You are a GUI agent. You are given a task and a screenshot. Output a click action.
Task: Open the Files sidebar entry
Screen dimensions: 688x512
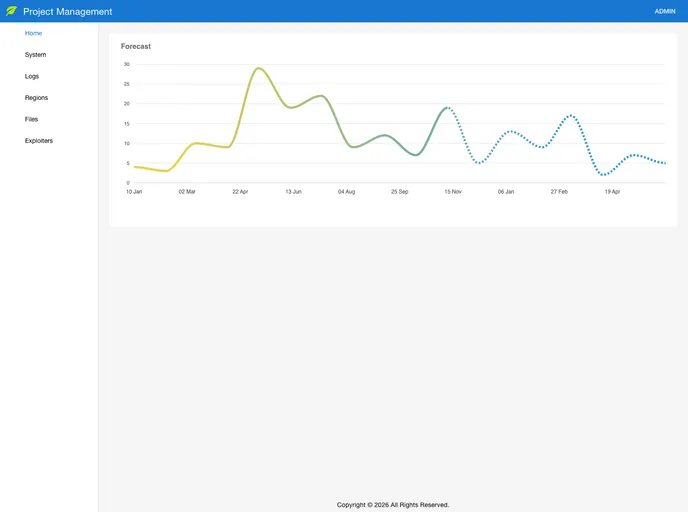(31, 119)
